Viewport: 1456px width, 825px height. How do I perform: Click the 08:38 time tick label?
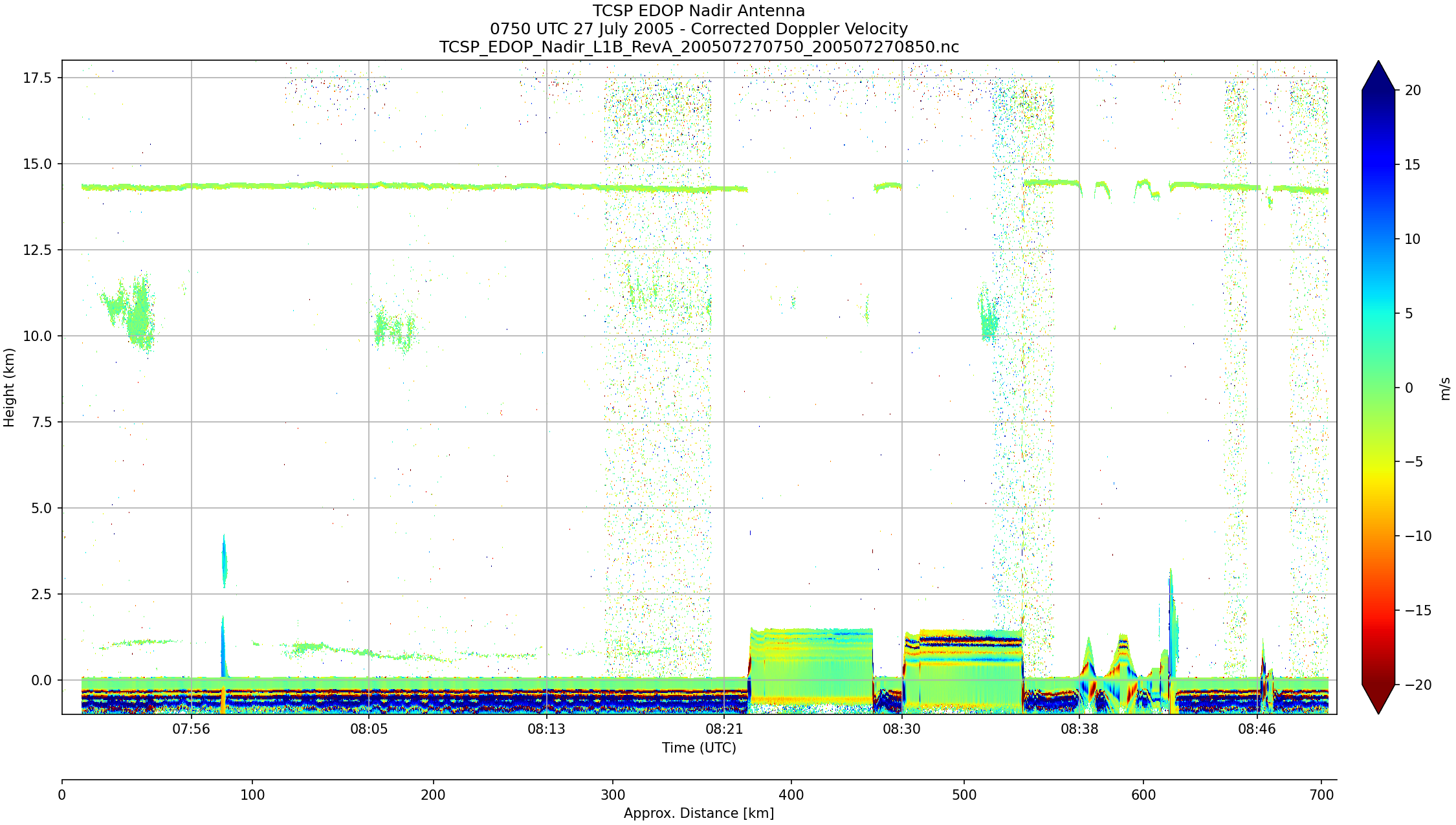(1079, 729)
